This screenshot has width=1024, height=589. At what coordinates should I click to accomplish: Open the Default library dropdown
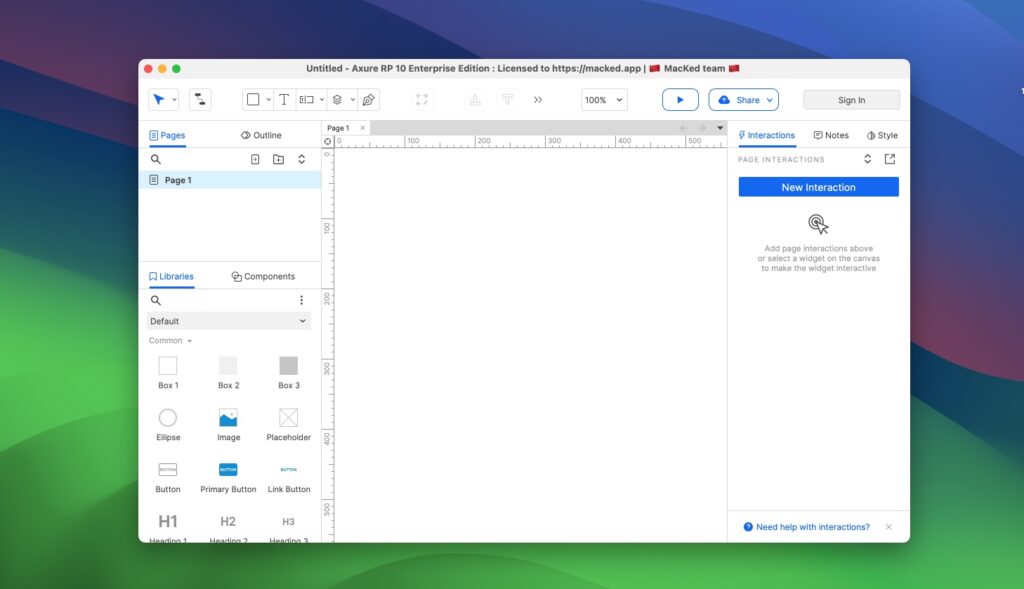tap(228, 320)
